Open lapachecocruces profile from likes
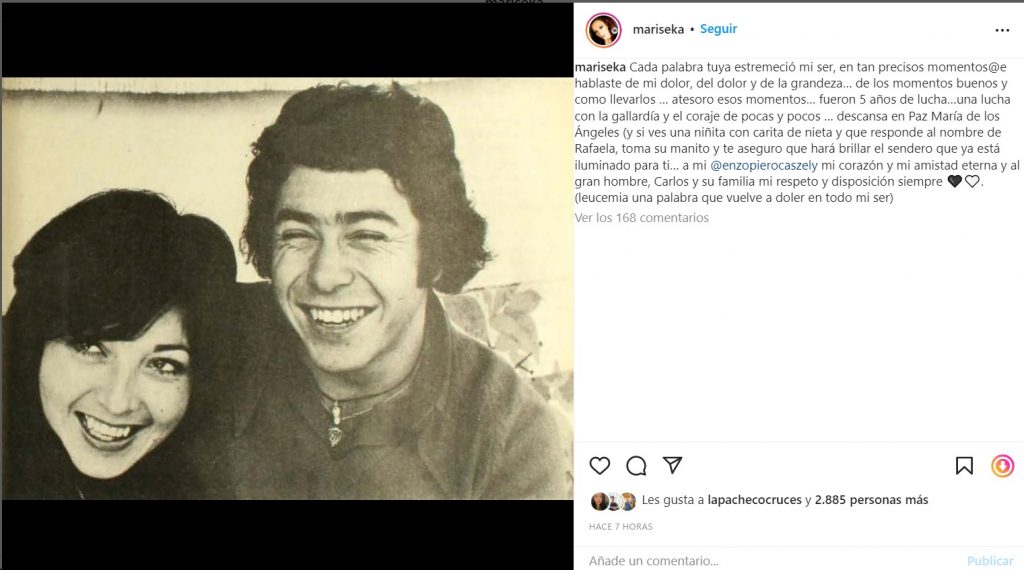Image resolution: width=1024 pixels, height=570 pixels. pos(754,500)
